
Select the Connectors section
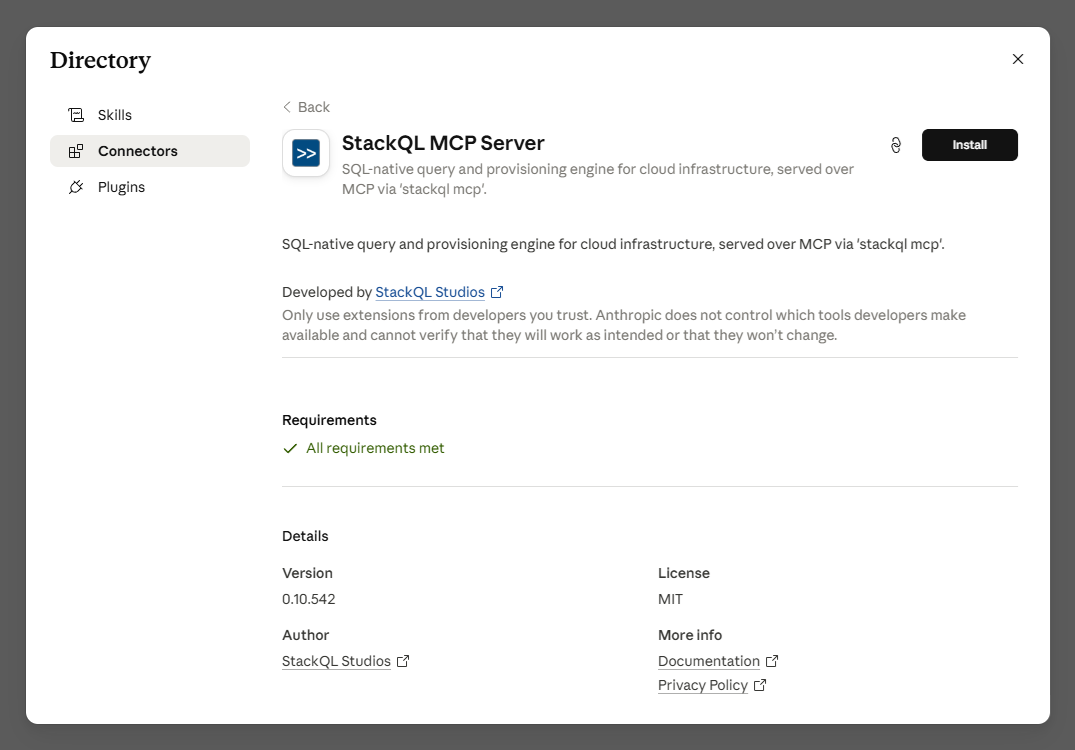(149, 151)
